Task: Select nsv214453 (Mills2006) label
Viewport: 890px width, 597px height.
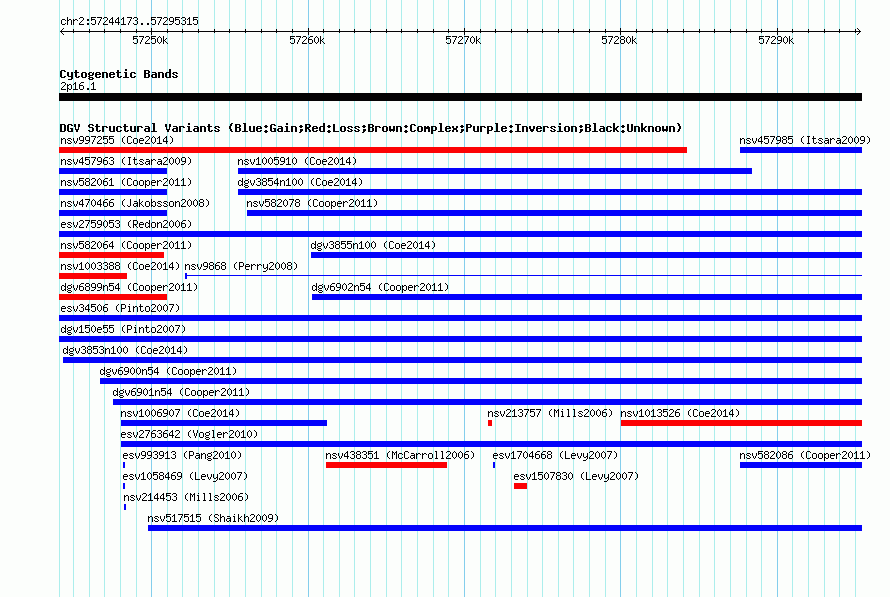Action: point(186,497)
